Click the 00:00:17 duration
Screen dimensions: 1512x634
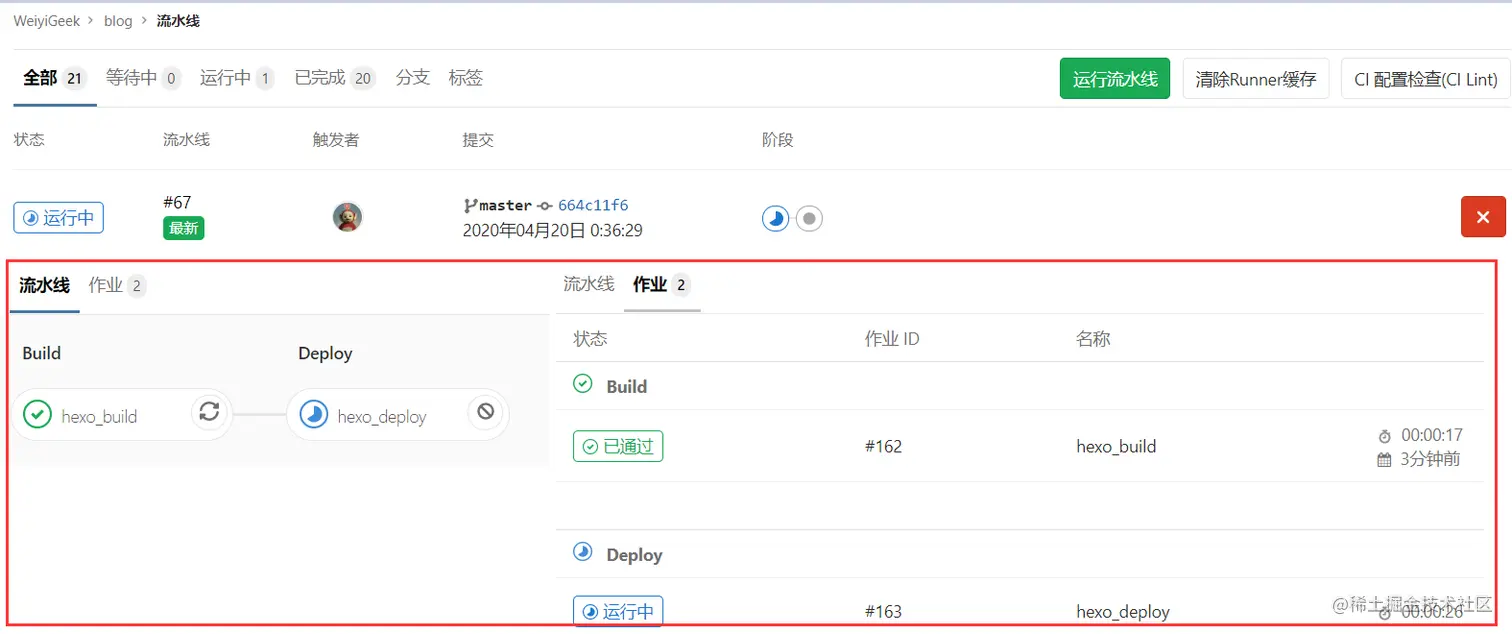click(1432, 435)
